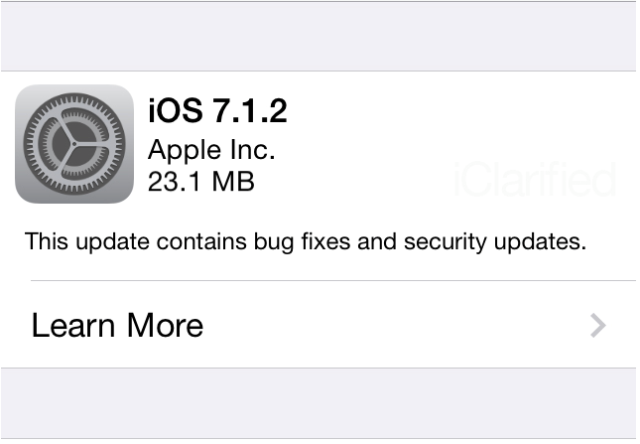Click the "iOS" text in the title
The image size is (640, 444).
point(175,111)
